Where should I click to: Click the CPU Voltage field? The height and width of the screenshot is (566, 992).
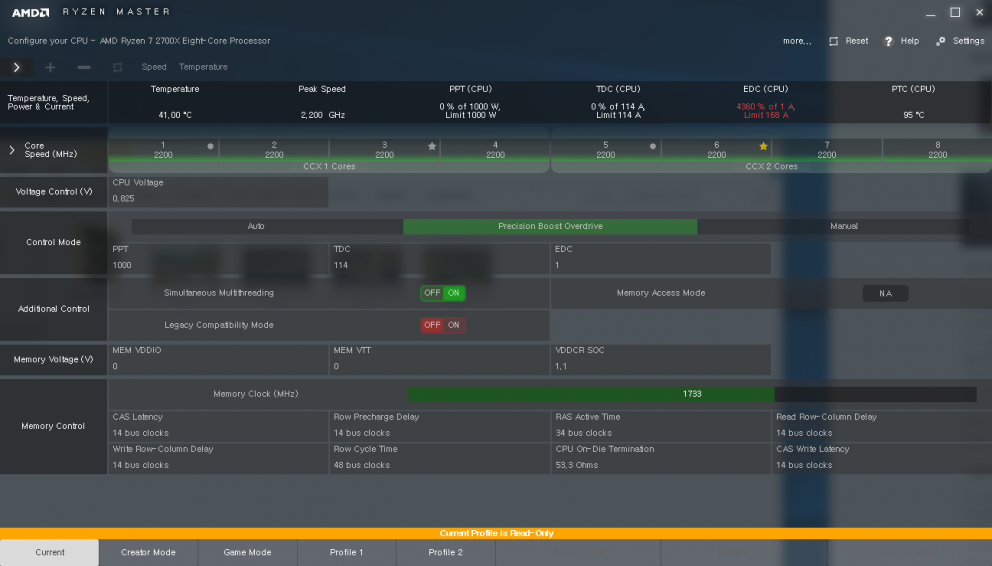point(218,192)
